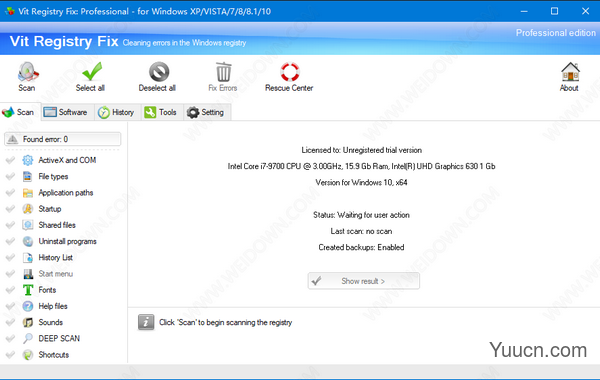Viewport: 600px width, 380px height.
Task: Click the Shortcuts icon
Action: click(x=28, y=355)
